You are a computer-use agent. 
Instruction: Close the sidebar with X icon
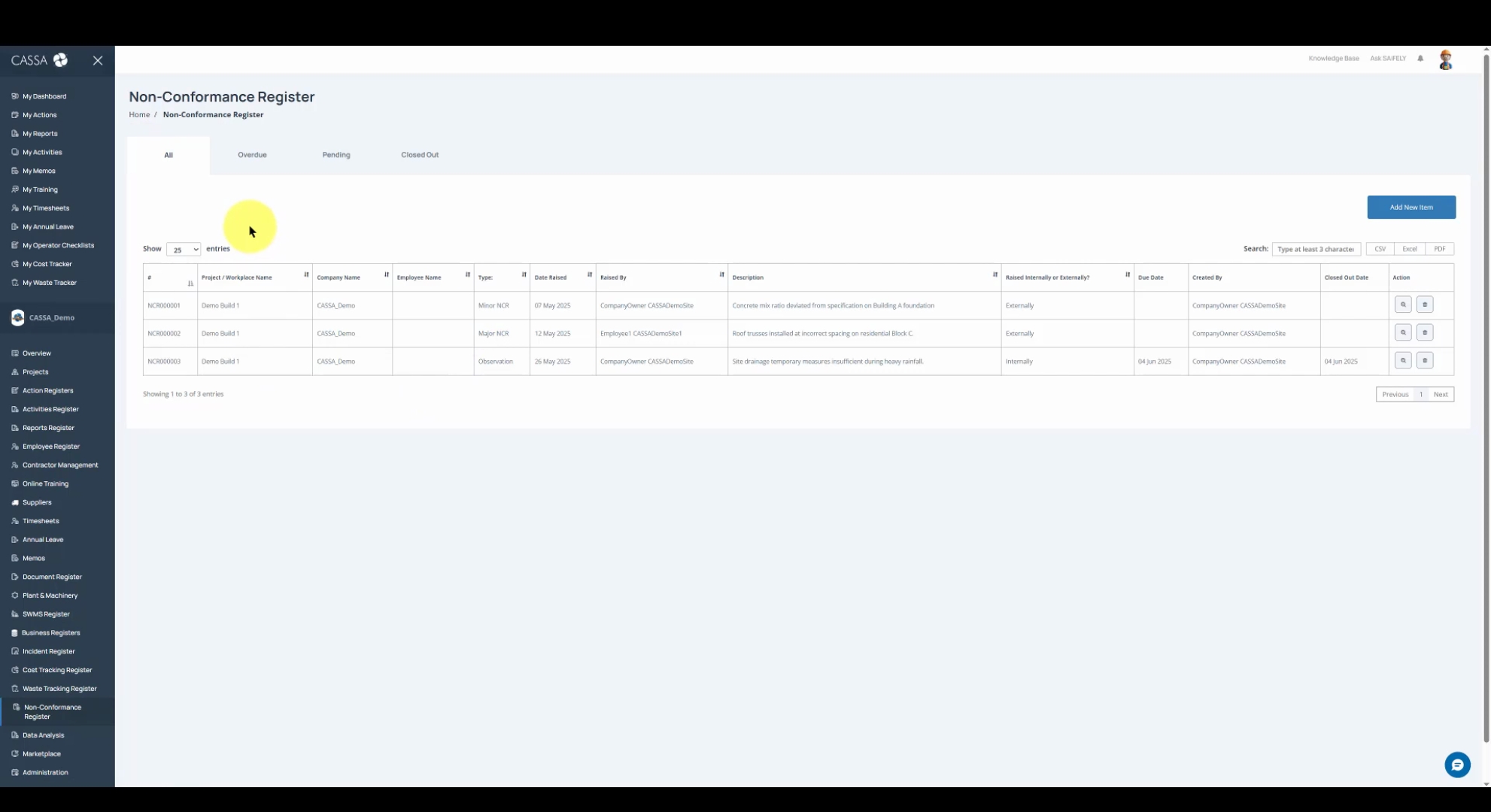(98, 60)
